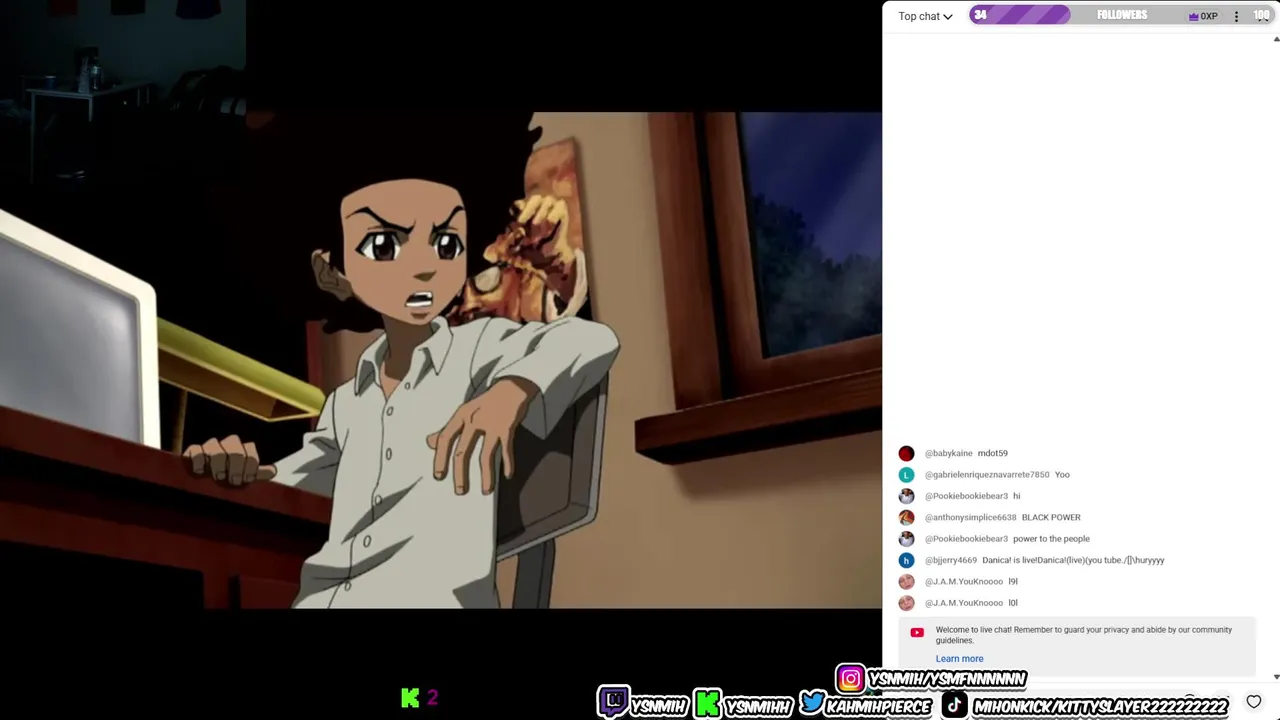This screenshot has height=720, width=1280.
Task: Click bjjerry4669's blue avatar
Action: click(906, 560)
